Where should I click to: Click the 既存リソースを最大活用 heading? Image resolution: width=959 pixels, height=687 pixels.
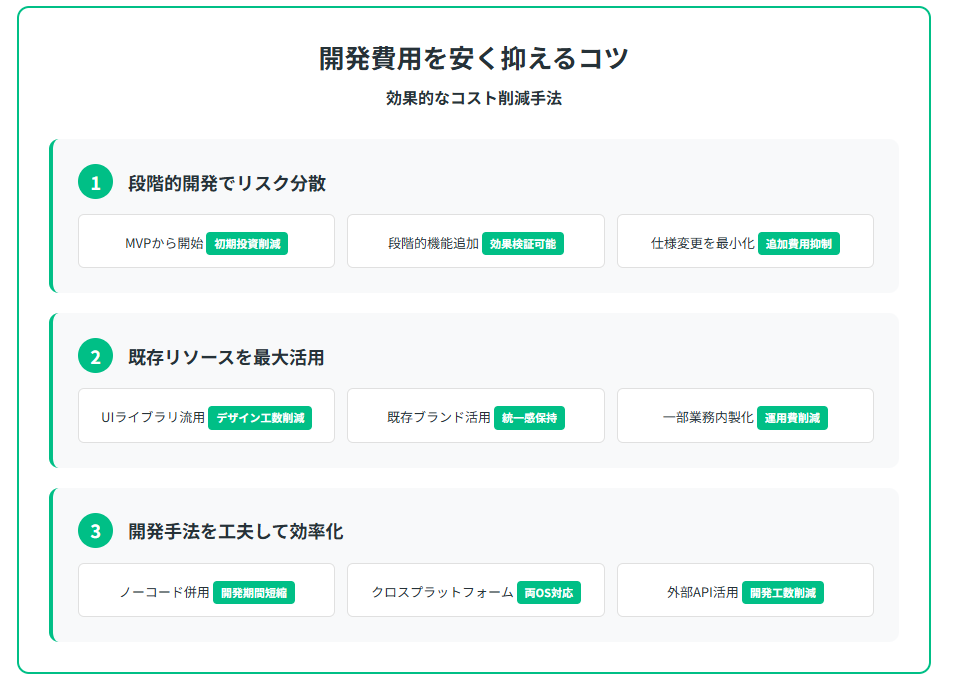click(226, 357)
